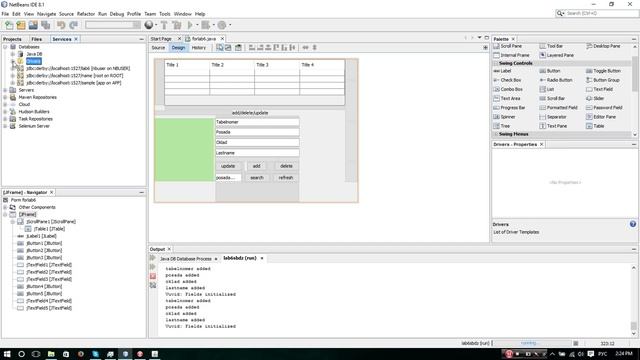The width and height of the screenshot is (640, 360).
Task: Open the File menu
Action: coord(5,14)
